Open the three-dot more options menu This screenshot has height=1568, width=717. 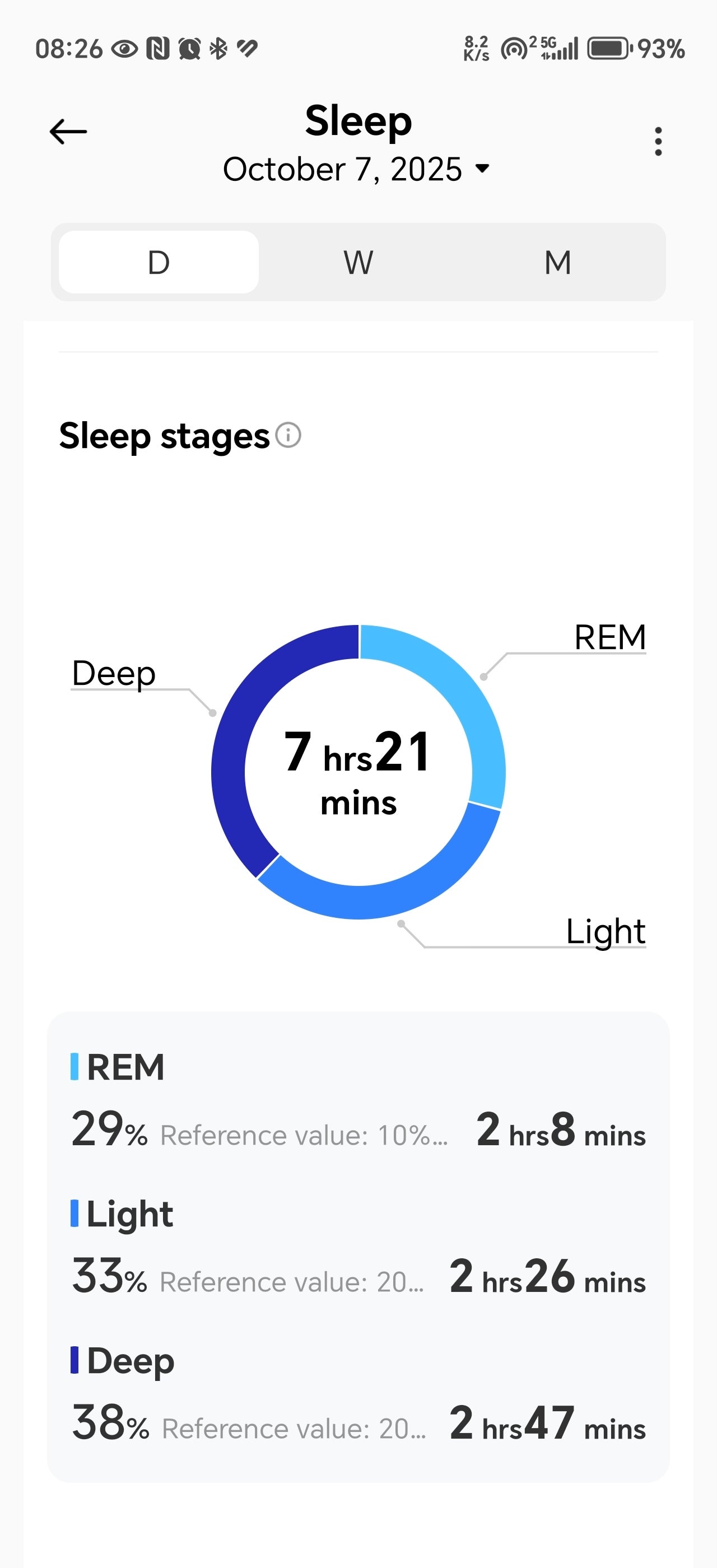tap(658, 142)
